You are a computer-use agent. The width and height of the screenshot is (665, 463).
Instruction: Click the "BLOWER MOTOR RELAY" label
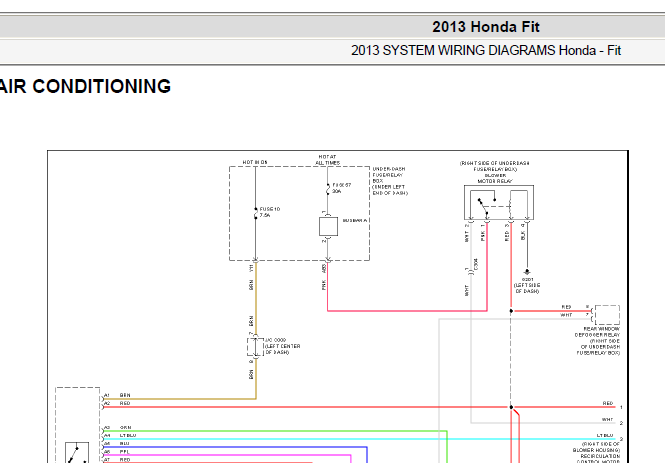pyautogui.click(x=495, y=178)
